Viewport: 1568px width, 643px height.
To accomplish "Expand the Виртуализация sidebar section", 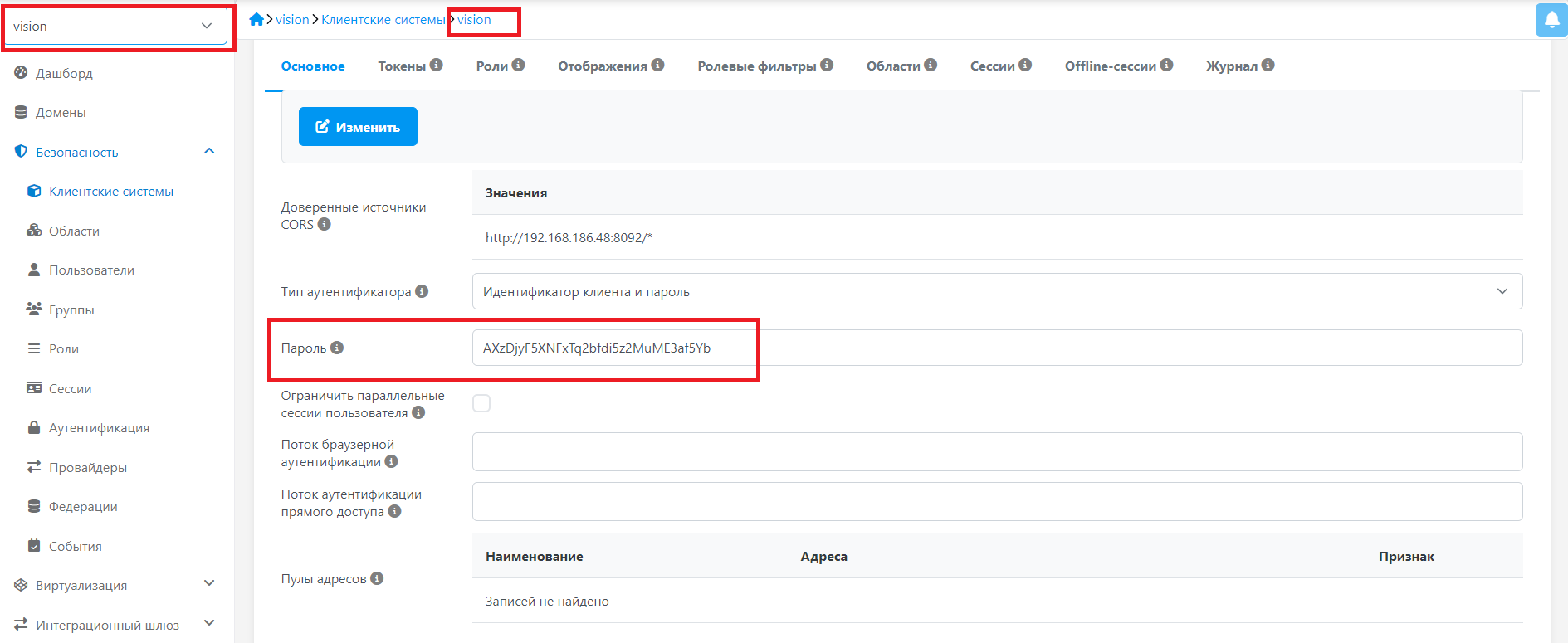I will pyautogui.click(x=209, y=585).
